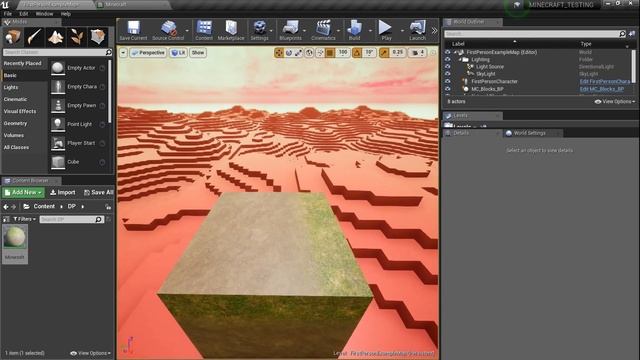Open the Content toolbar icon
This screenshot has width=640, height=360.
click(x=204, y=30)
